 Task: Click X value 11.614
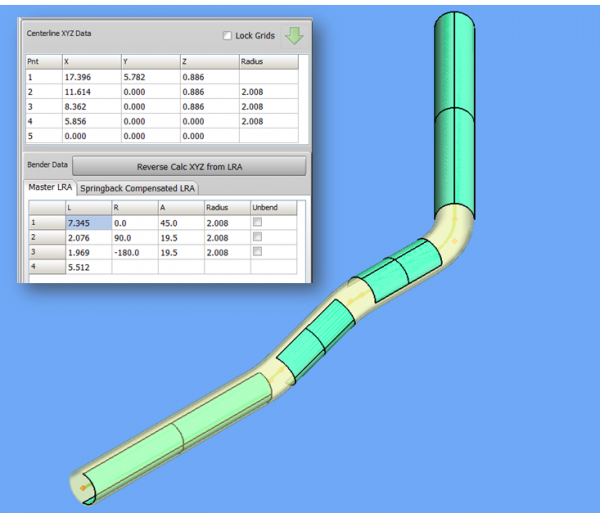coord(92,92)
